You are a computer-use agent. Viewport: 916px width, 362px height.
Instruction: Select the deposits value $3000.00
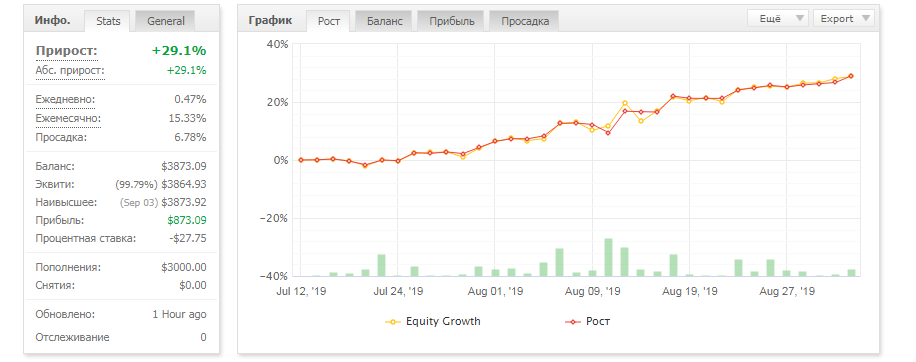tap(184, 267)
